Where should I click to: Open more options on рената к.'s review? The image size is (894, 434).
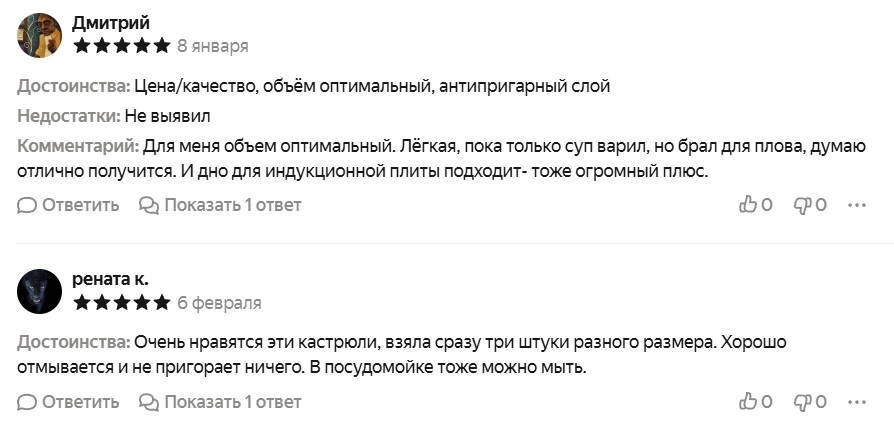856,402
